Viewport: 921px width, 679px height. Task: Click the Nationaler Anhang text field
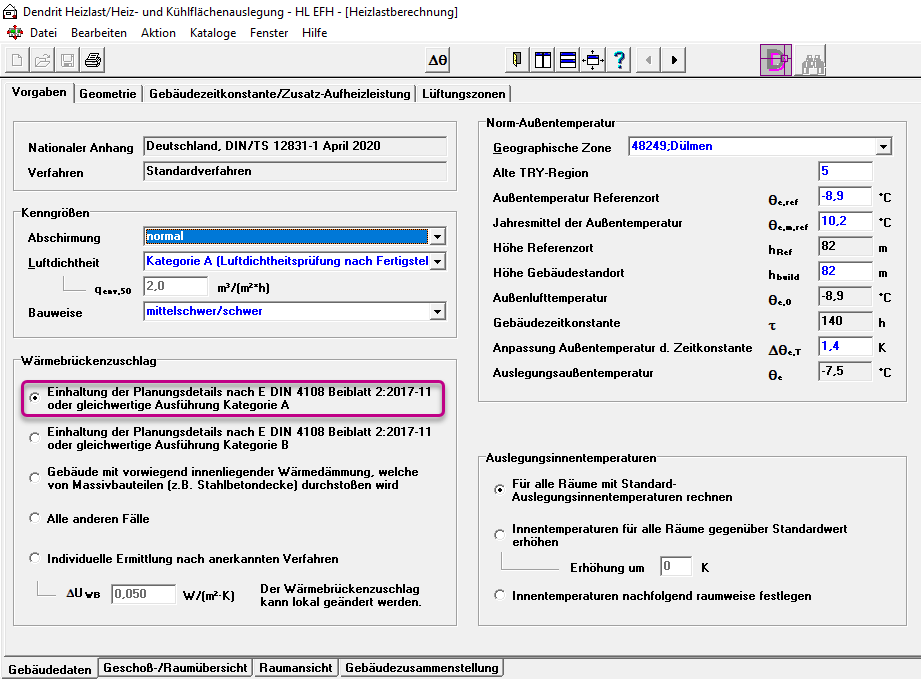(295, 146)
